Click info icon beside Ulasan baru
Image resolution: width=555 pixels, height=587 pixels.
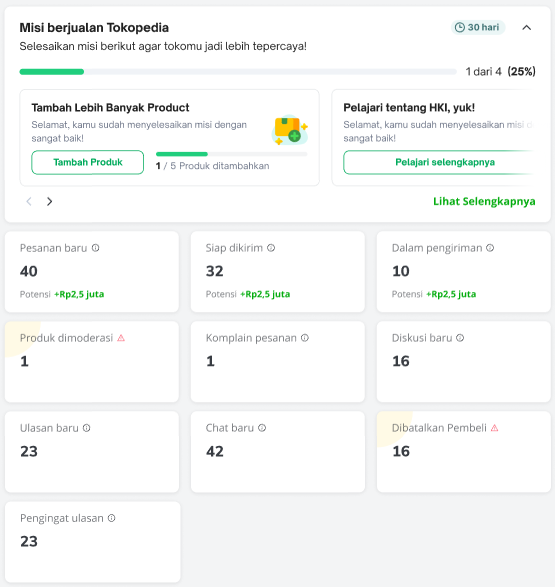[x=86, y=428]
